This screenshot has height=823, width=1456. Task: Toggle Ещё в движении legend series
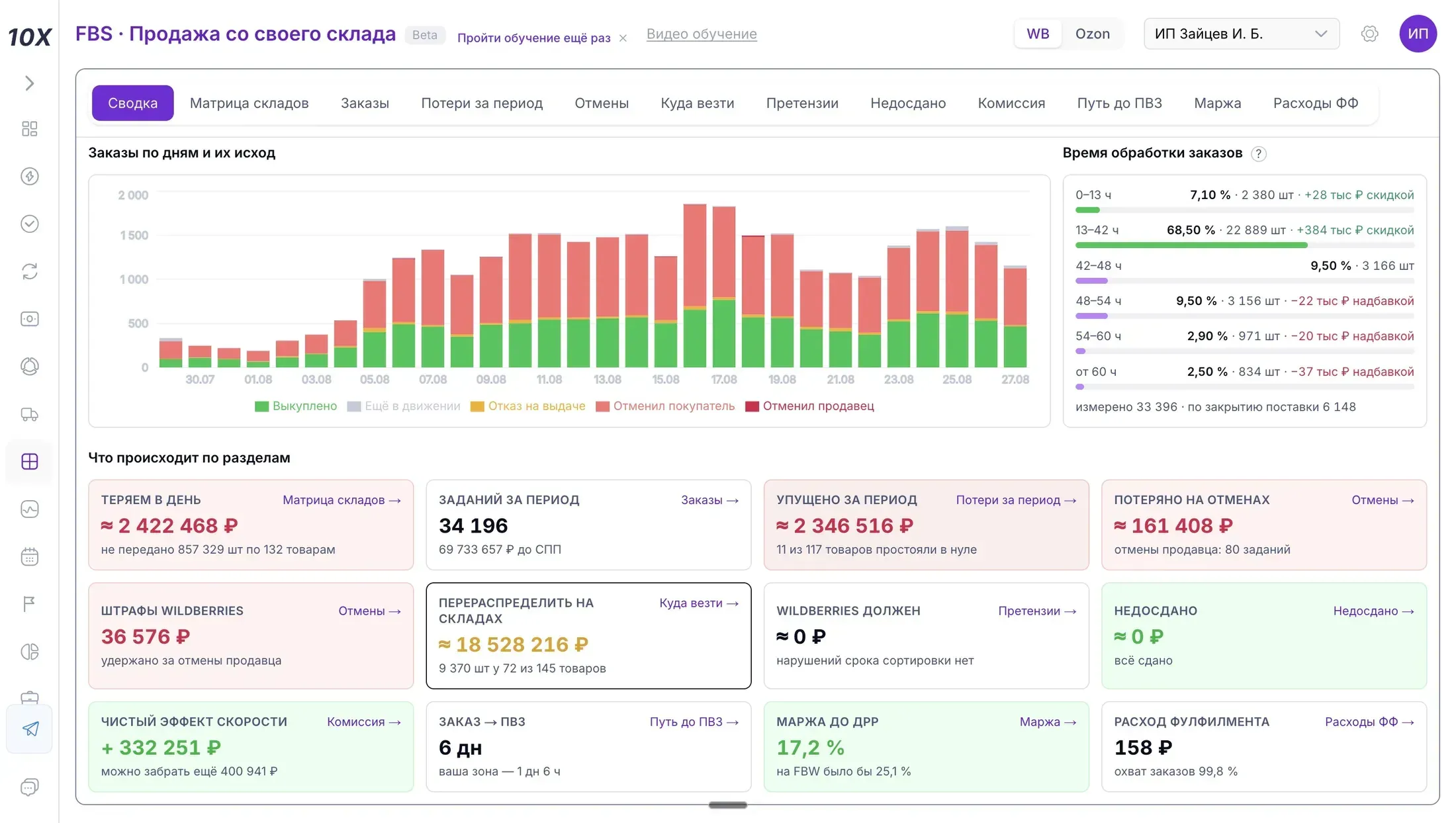tap(404, 406)
